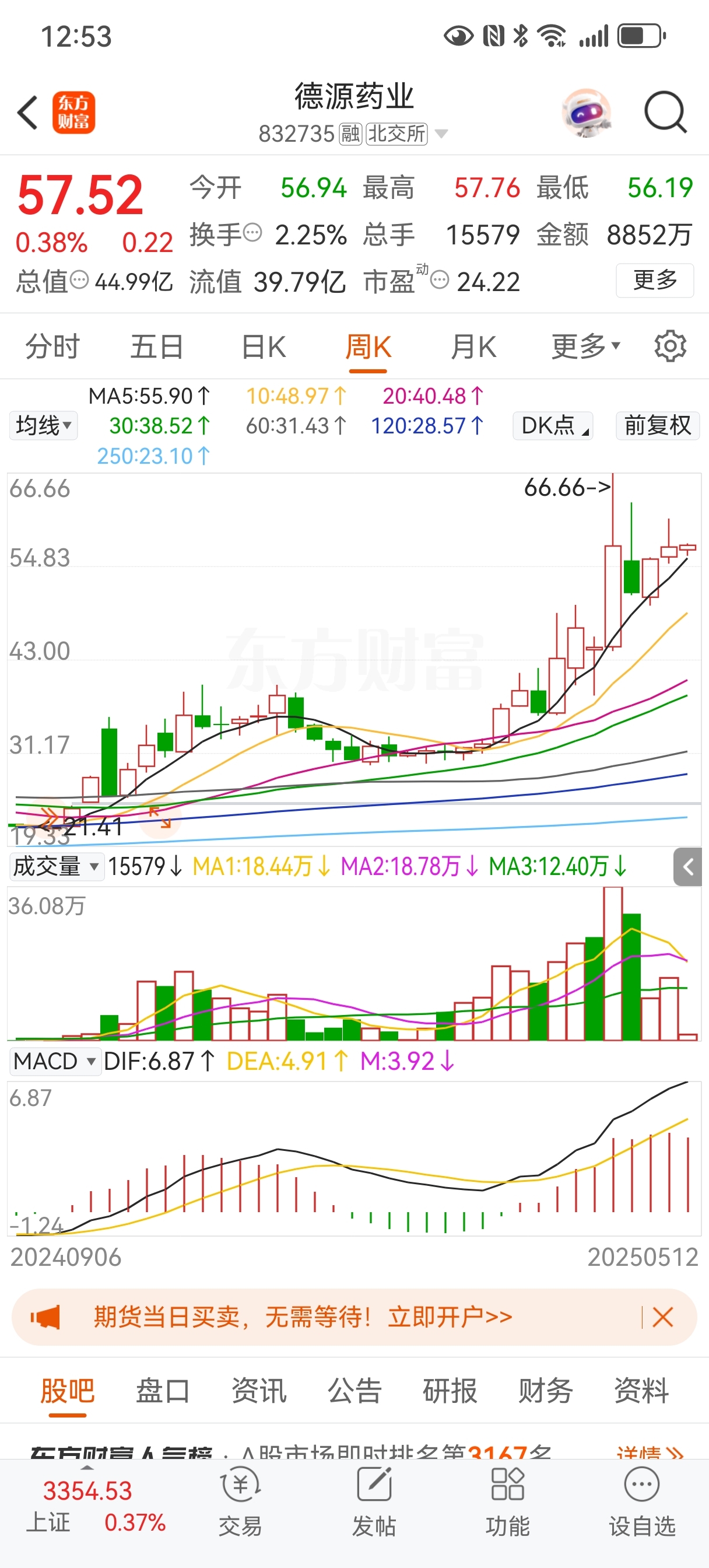Switch to the 五日 tab
Viewport: 709px width, 1568px height.
tap(157, 346)
